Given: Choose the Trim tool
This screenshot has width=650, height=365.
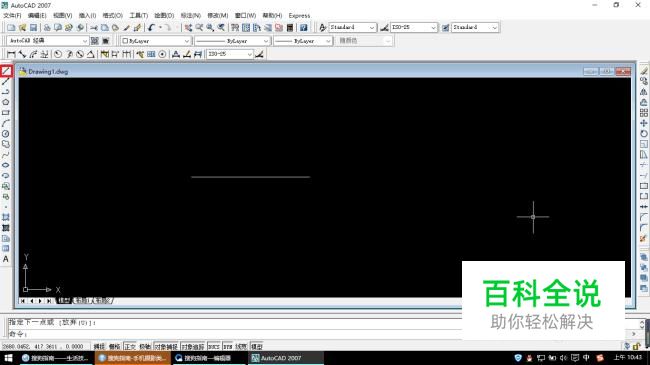Looking at the screenshot, I should 643,165.
